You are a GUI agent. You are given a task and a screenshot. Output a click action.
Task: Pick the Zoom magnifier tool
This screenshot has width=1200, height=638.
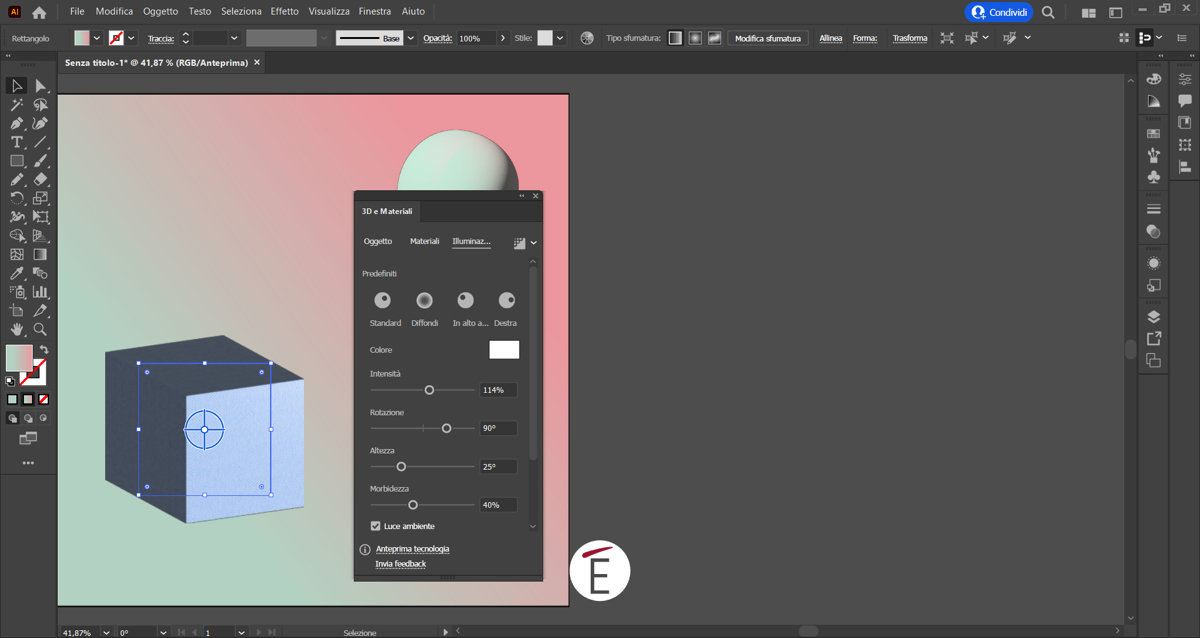click(40, 329)
